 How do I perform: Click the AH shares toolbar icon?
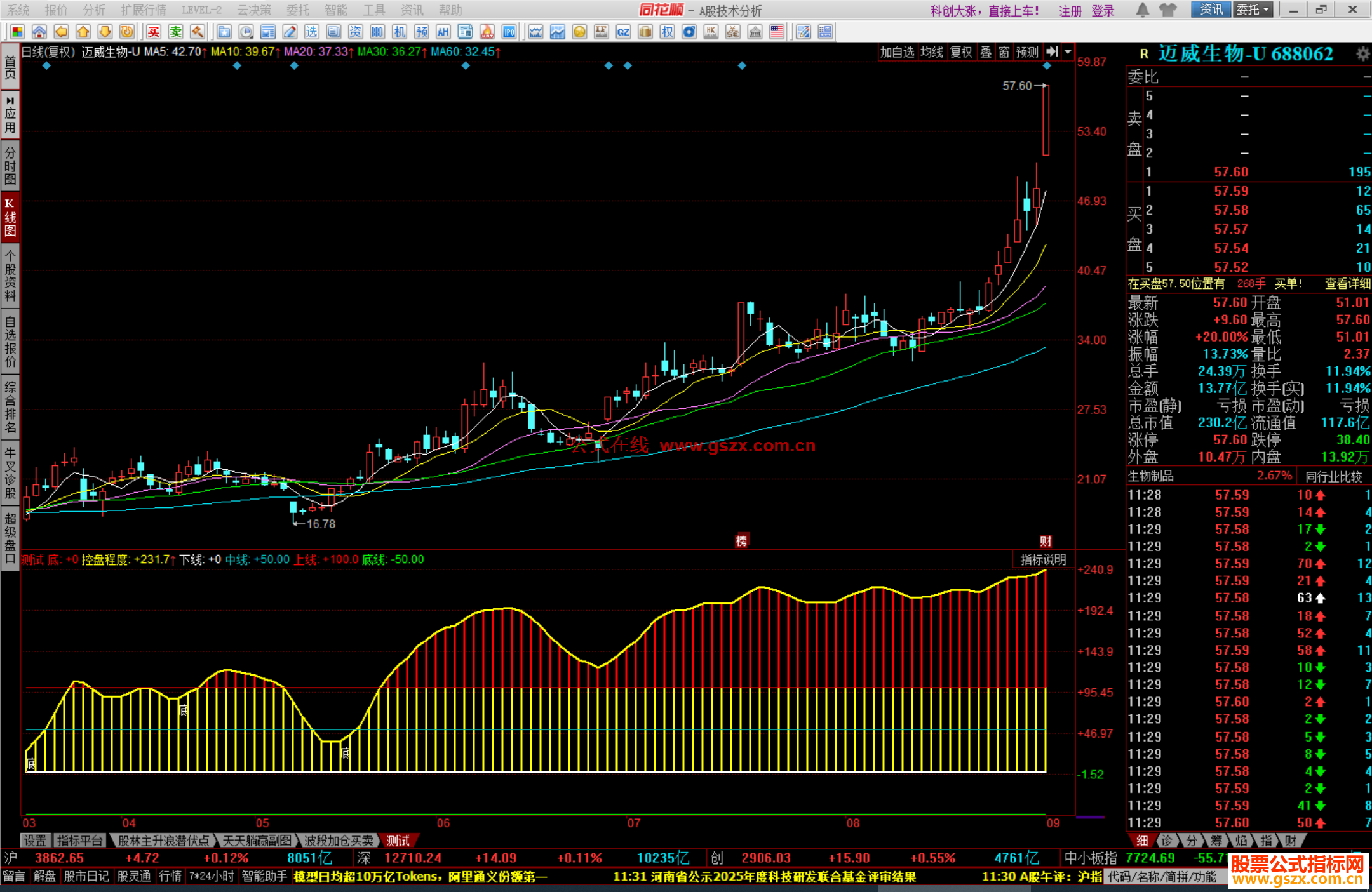[443, 32]
